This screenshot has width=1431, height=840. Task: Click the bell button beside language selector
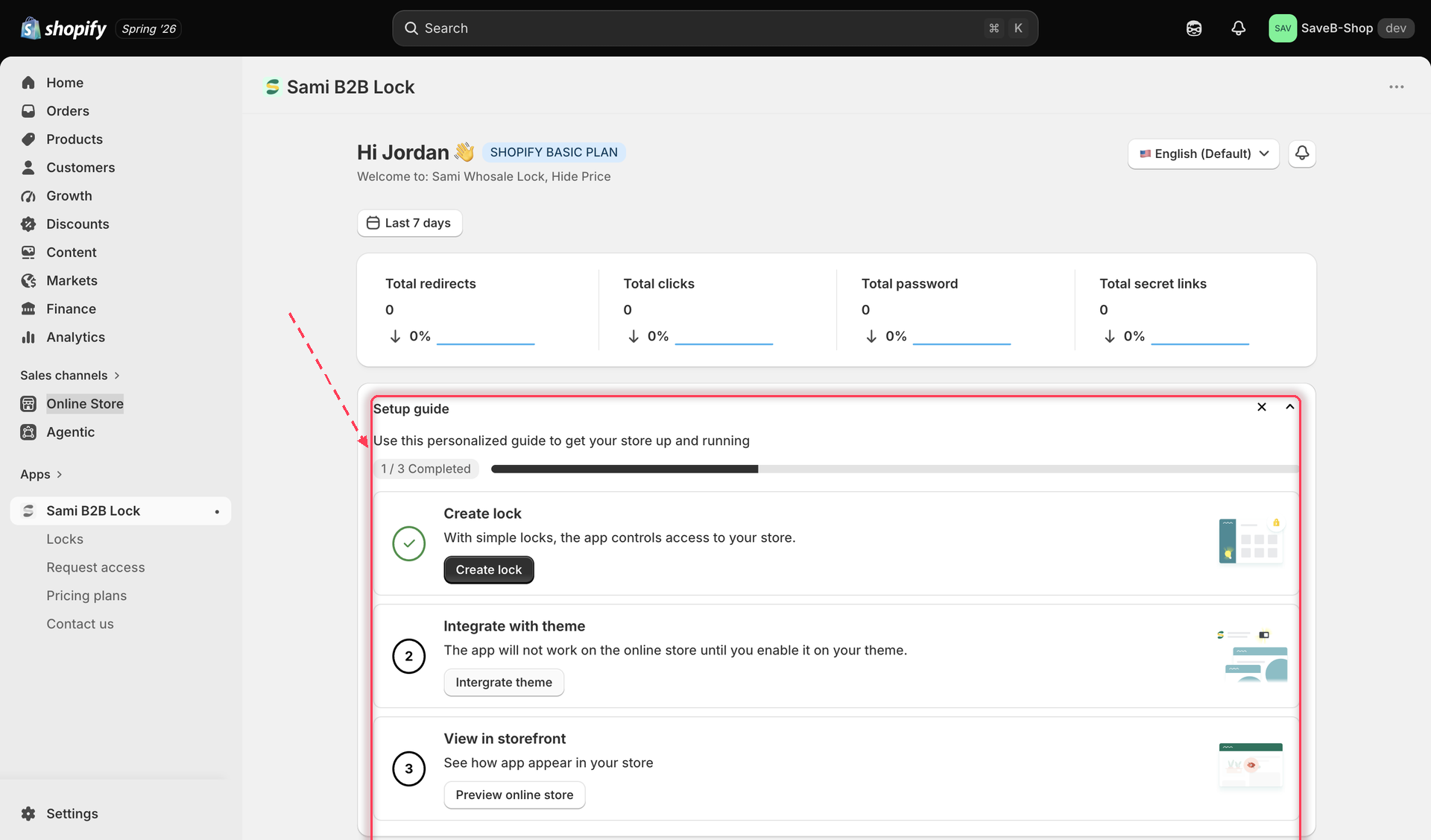(1302, 154)
